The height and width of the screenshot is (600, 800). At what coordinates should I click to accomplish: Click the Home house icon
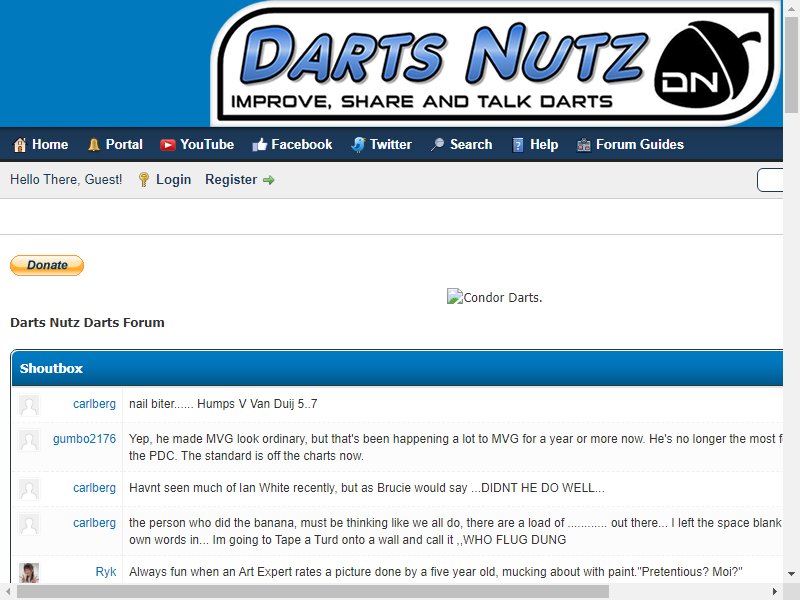pyautogui.click(x=20, y=145)
